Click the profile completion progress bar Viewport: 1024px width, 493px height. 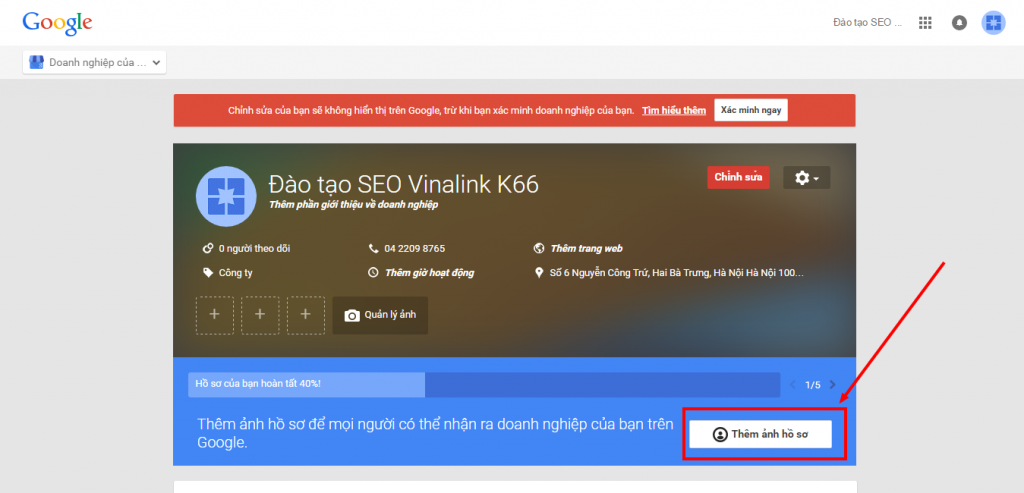click(x=483, y=384)
